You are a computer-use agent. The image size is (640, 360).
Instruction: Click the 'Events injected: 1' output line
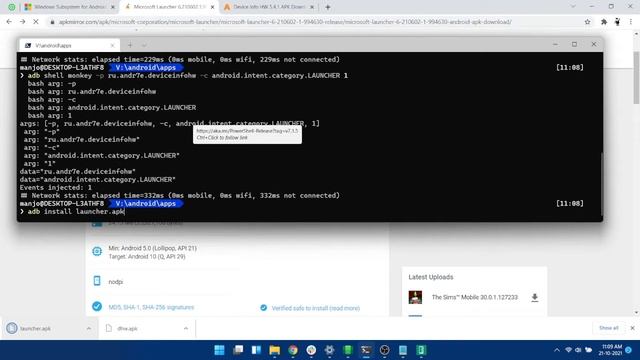click(56, 187)
